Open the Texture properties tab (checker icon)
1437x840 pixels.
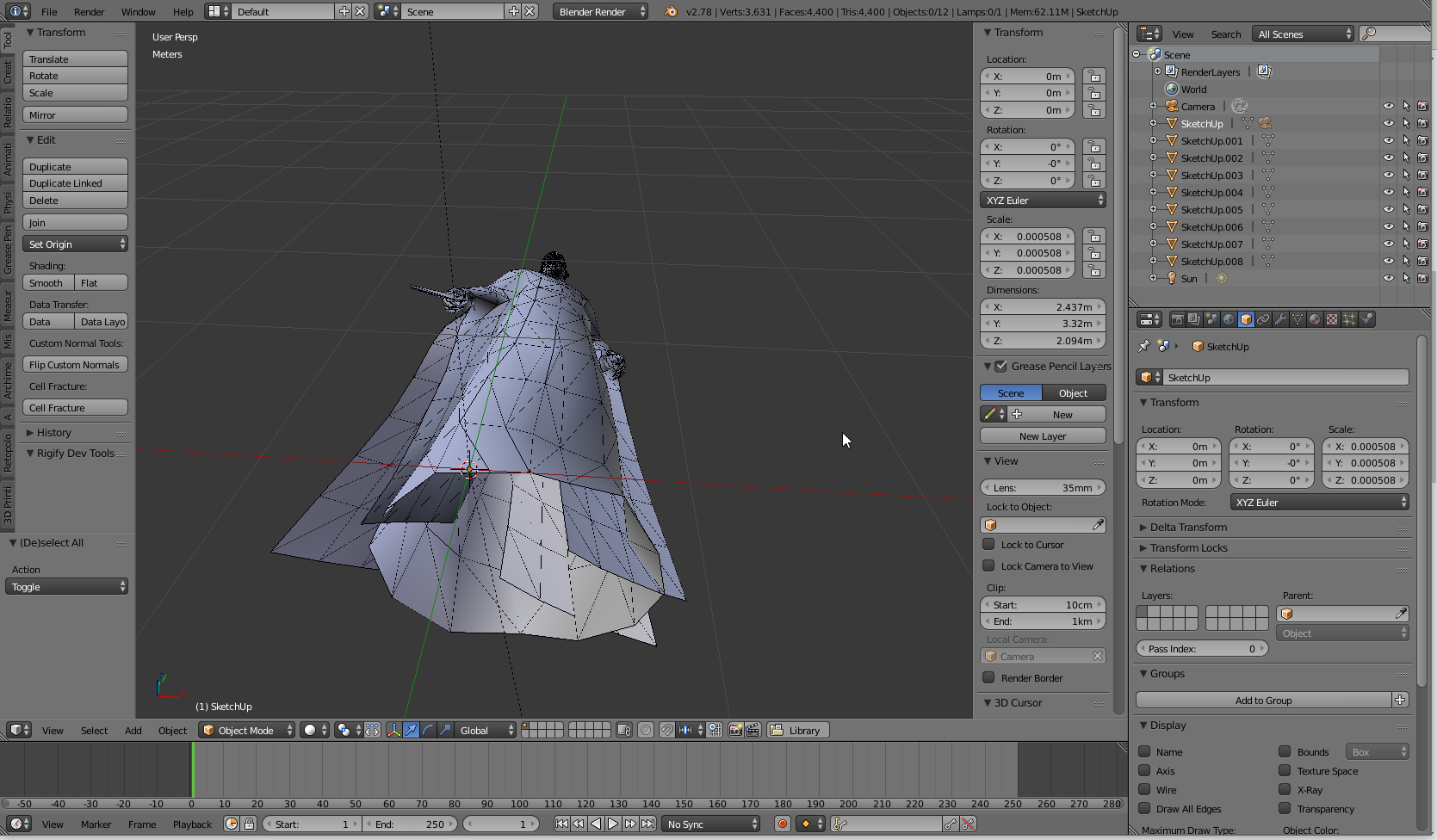click(1332, 319)
